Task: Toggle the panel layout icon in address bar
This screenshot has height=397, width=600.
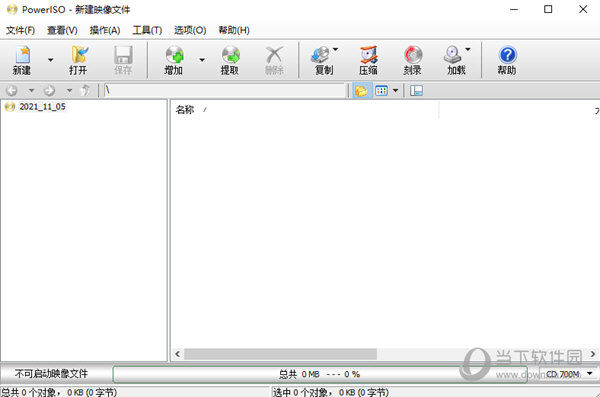Action: pos(416,91)
